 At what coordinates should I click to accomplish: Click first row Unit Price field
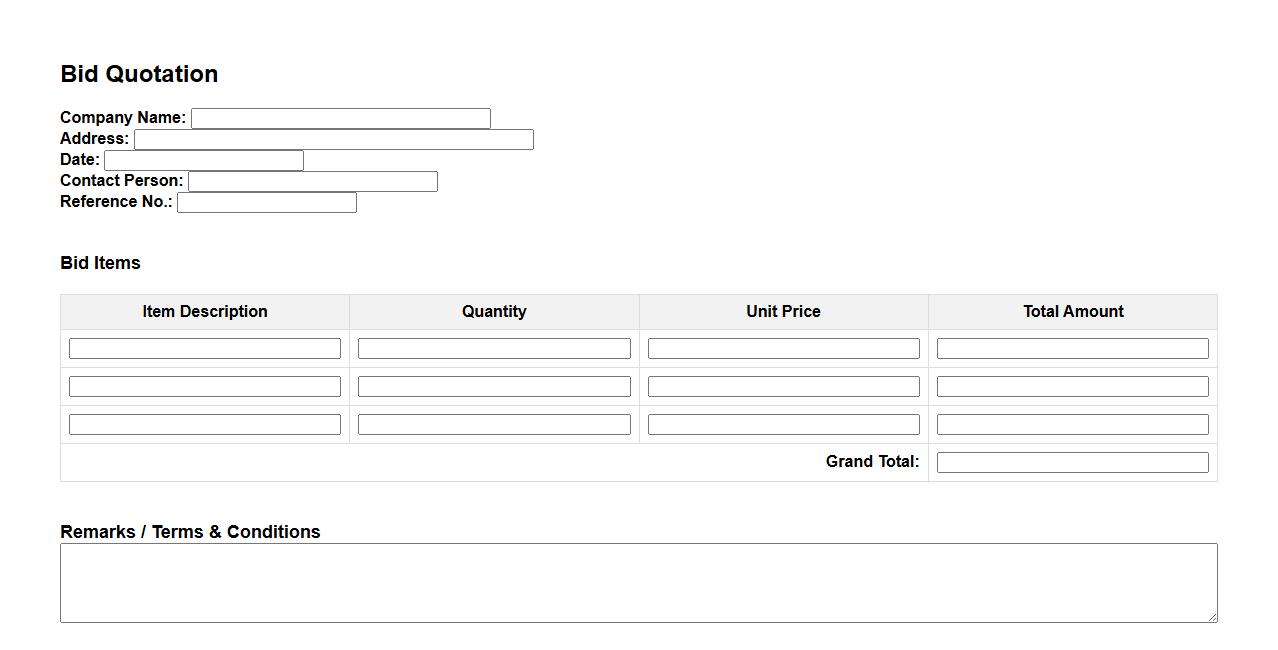coord(783,348)
